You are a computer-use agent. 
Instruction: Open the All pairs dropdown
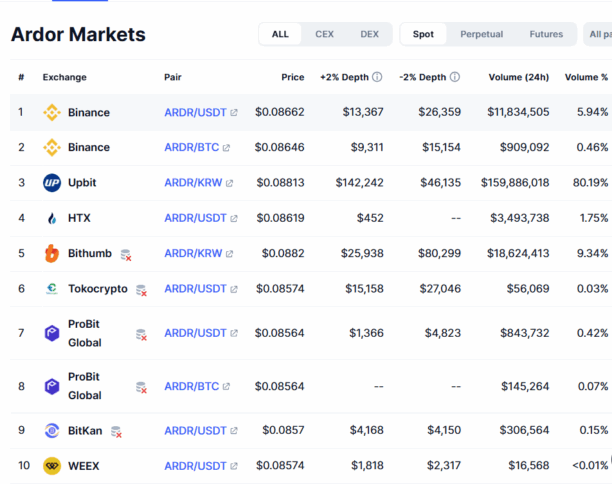(x=598, y=34)
